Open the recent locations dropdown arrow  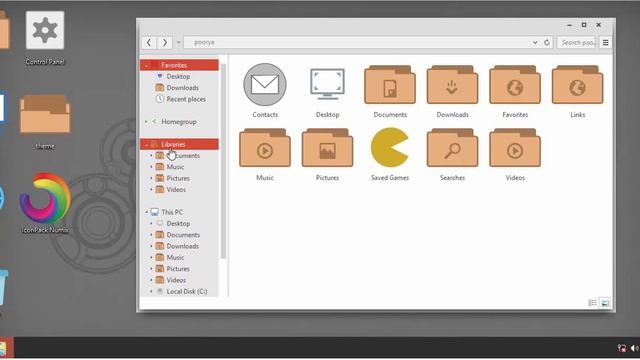(x=178, y=42)
